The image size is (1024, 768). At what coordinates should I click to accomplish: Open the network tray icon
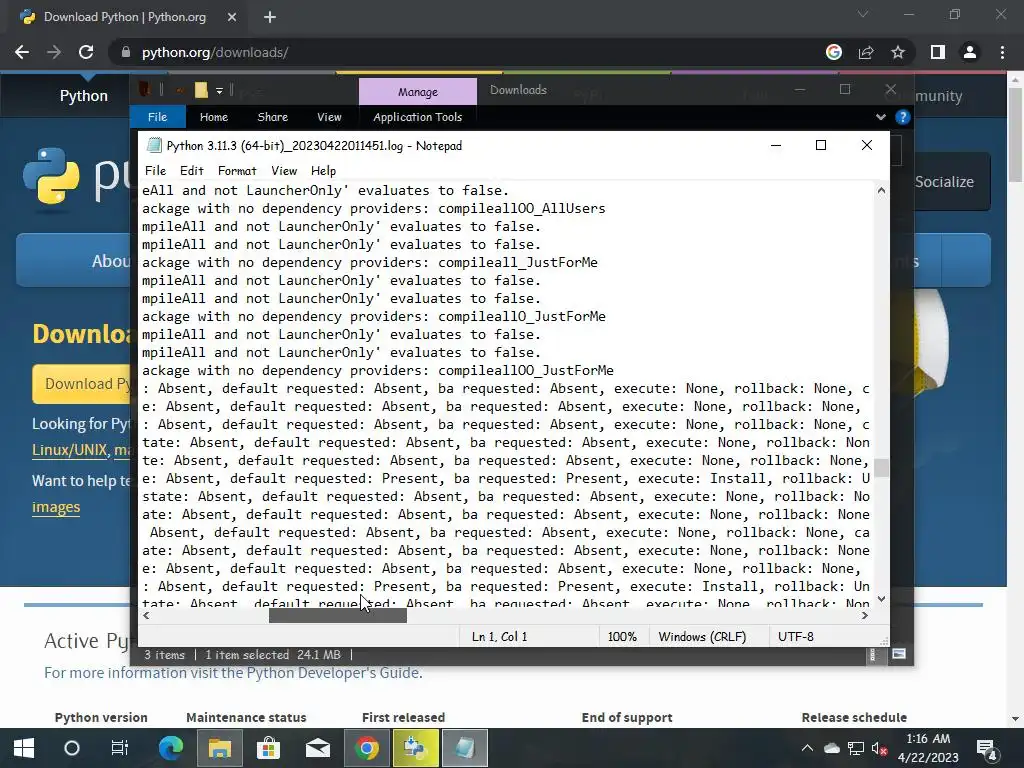pyautogui.click(x=856, y=748)
